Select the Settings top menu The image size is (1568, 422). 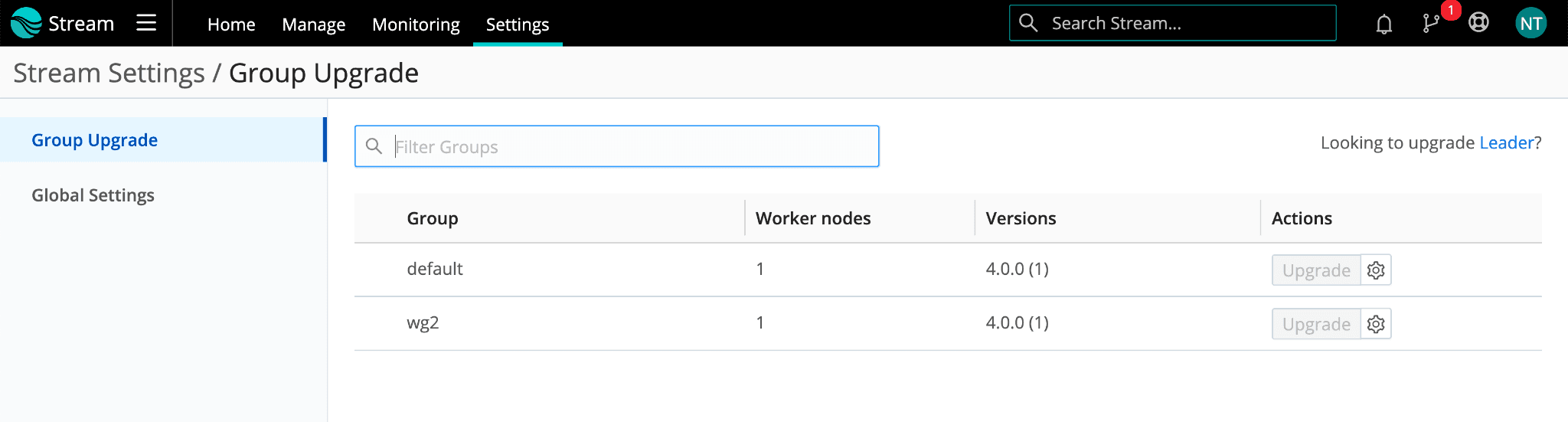pyautogui.click(x=518, y=25)
